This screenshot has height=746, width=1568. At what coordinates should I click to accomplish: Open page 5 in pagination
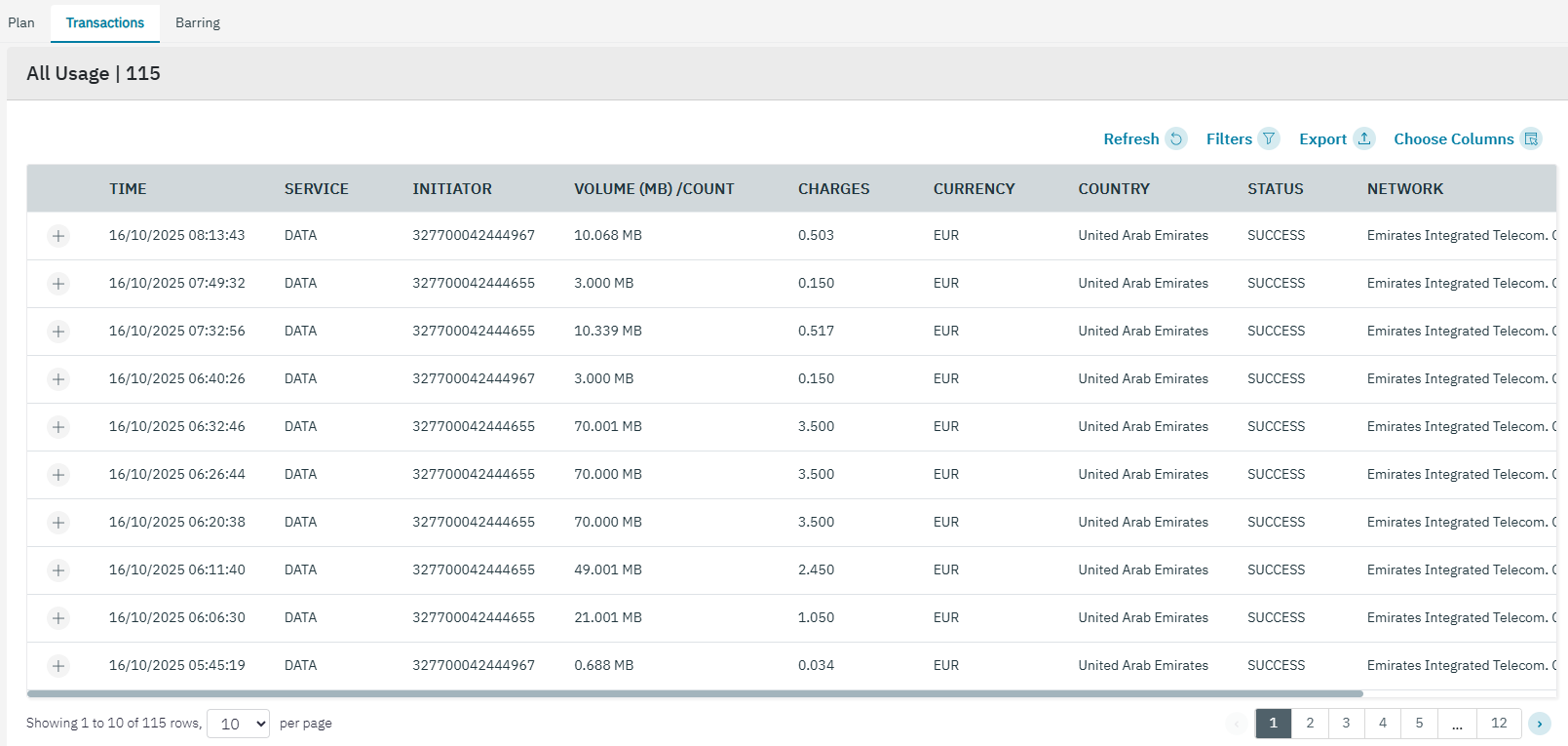(1419, 723)
